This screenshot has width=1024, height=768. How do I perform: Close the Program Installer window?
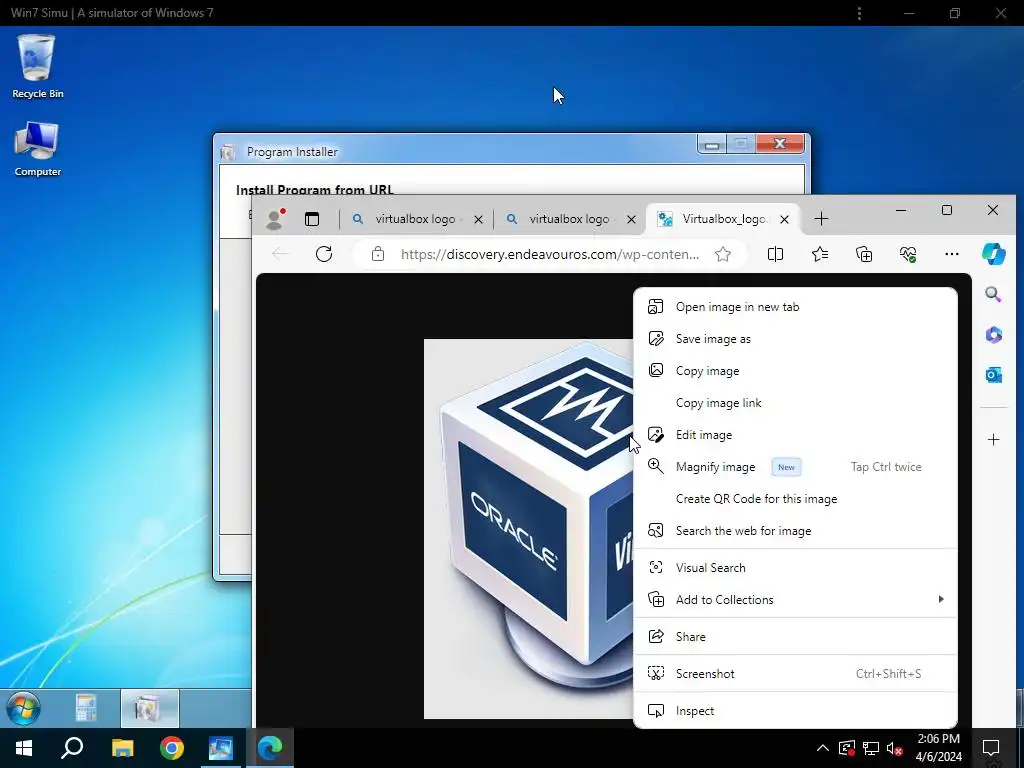(780, 144)
